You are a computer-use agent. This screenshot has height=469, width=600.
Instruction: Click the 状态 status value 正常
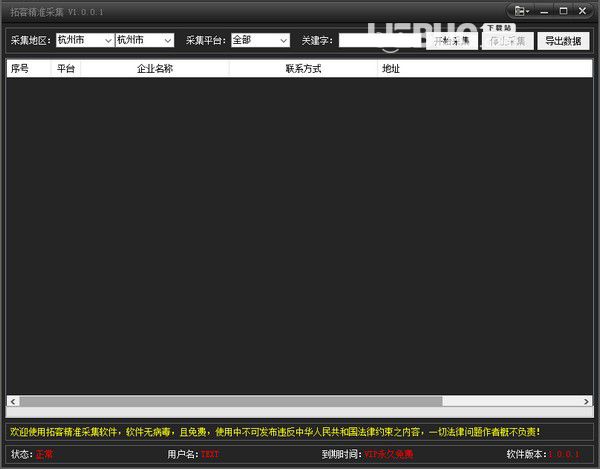coord(44,454)
